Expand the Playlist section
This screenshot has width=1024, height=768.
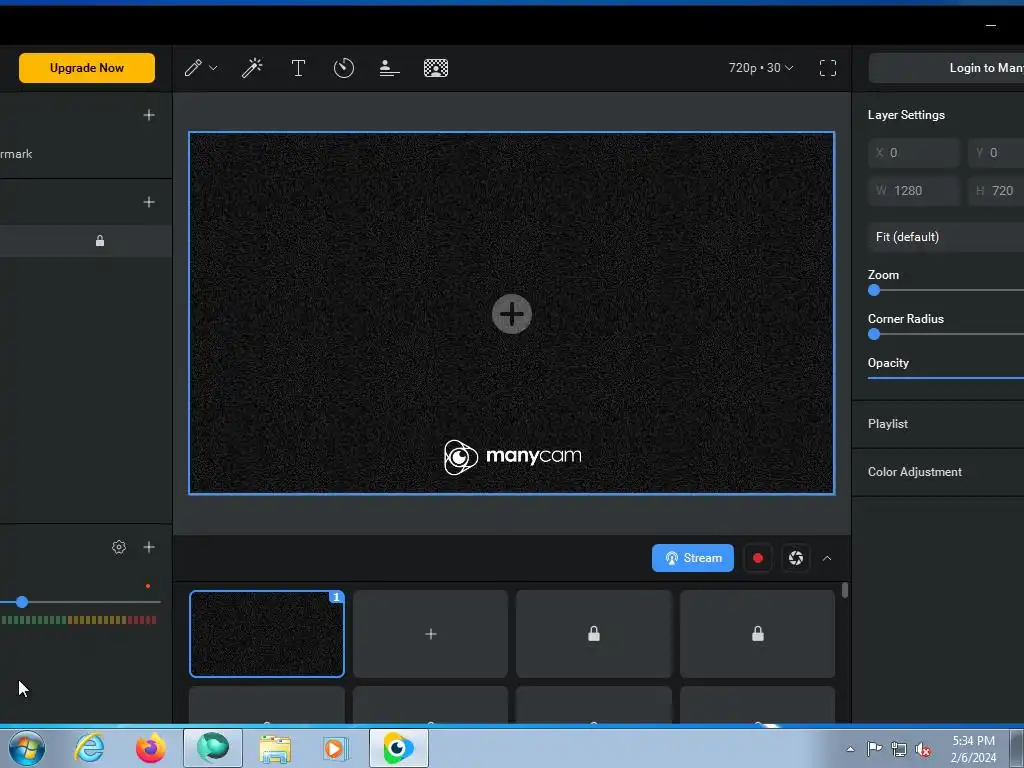click(938, 424)
